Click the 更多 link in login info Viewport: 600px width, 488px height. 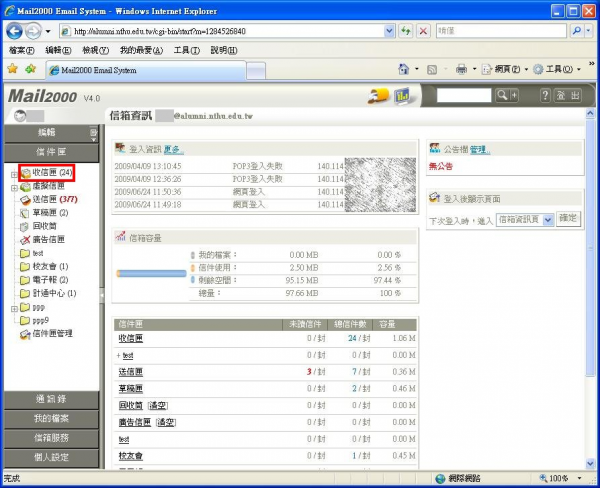173,148
